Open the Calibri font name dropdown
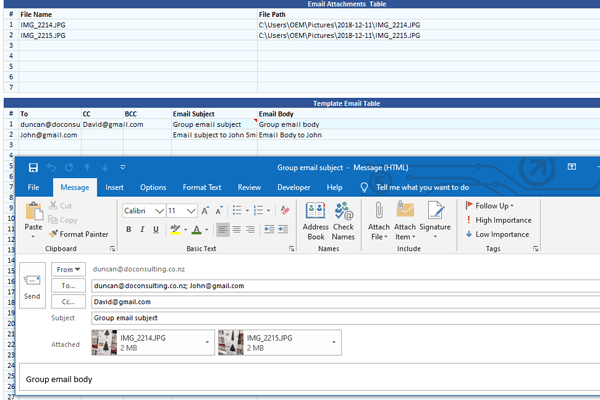The height and width of the screenshot is (400, 600). point(160,211)
